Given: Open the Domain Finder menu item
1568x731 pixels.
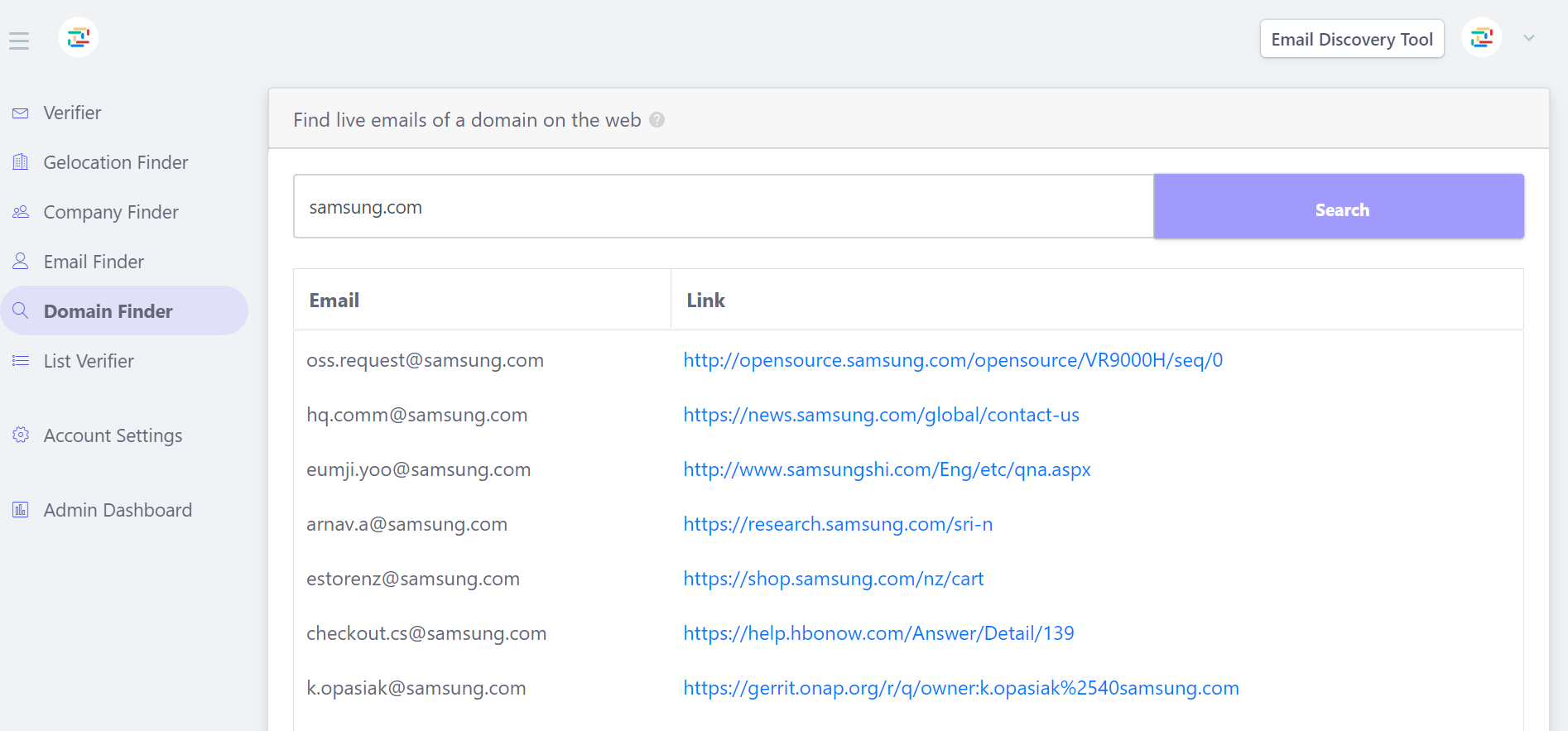Looking at the screenshot, I should [x=108, y=311].
